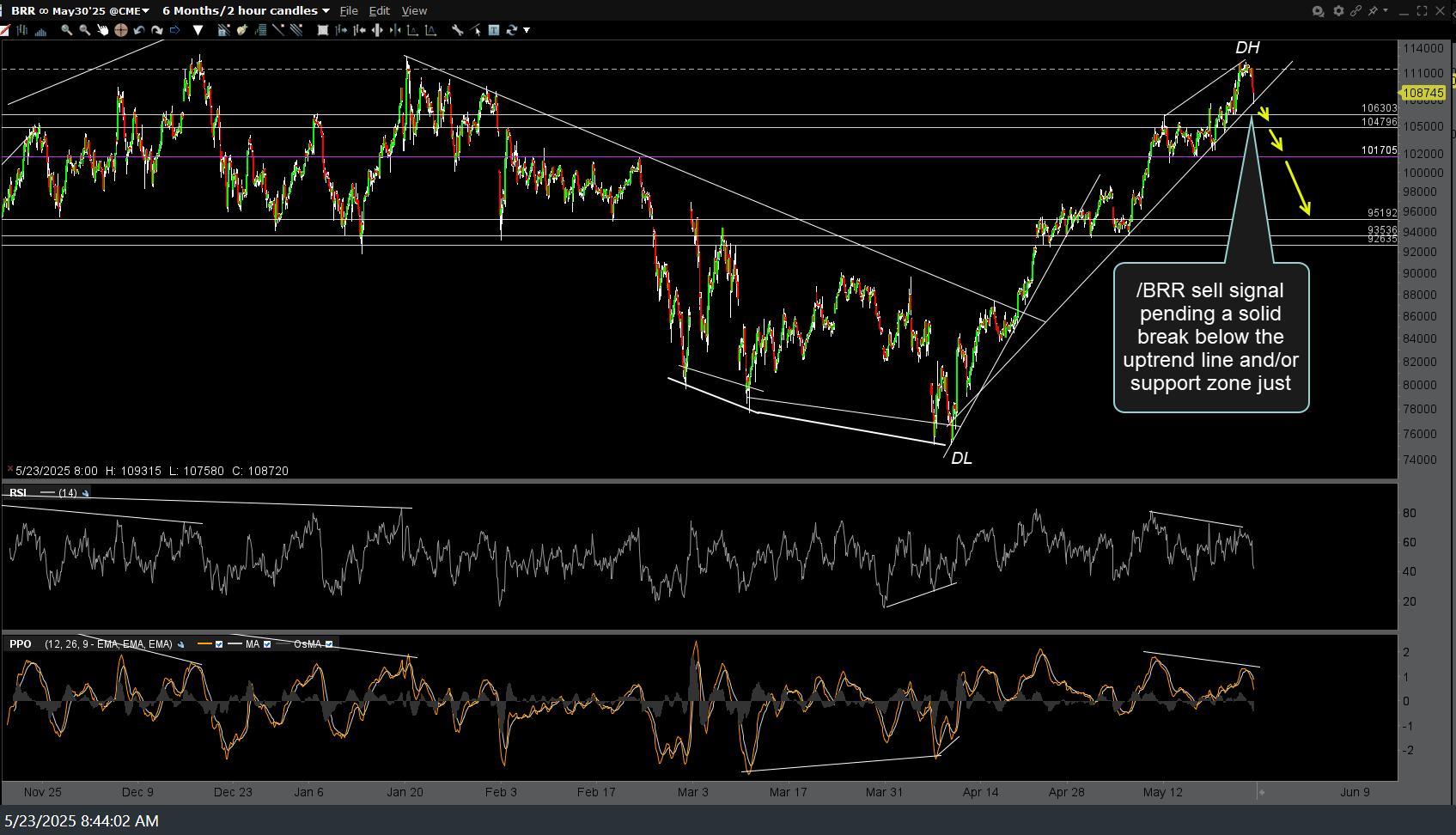Click the zoom in magnifier icon
Screen dimensions: 1456x835
pos(66,30)
